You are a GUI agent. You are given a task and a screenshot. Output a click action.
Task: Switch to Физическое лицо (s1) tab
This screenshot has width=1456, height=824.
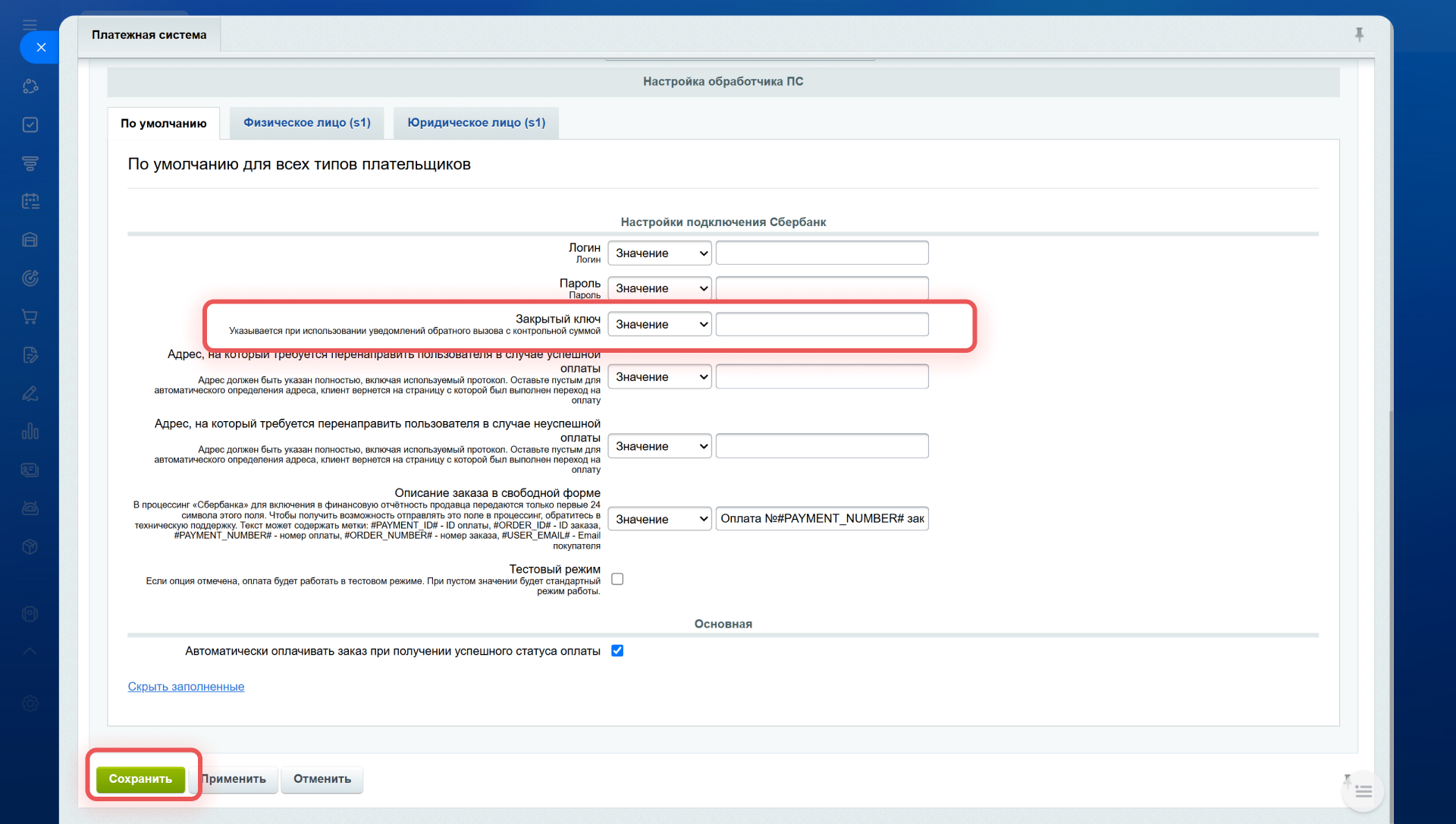(307, 123)
